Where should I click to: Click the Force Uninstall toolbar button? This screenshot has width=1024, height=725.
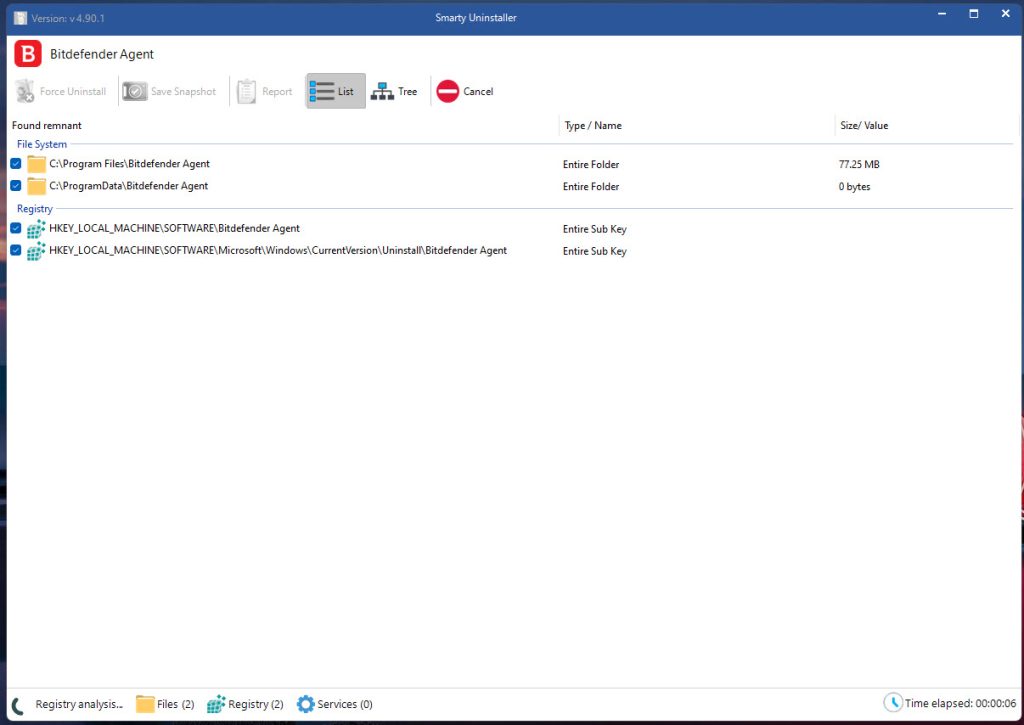pyautogui.click(x=61, y=91)
